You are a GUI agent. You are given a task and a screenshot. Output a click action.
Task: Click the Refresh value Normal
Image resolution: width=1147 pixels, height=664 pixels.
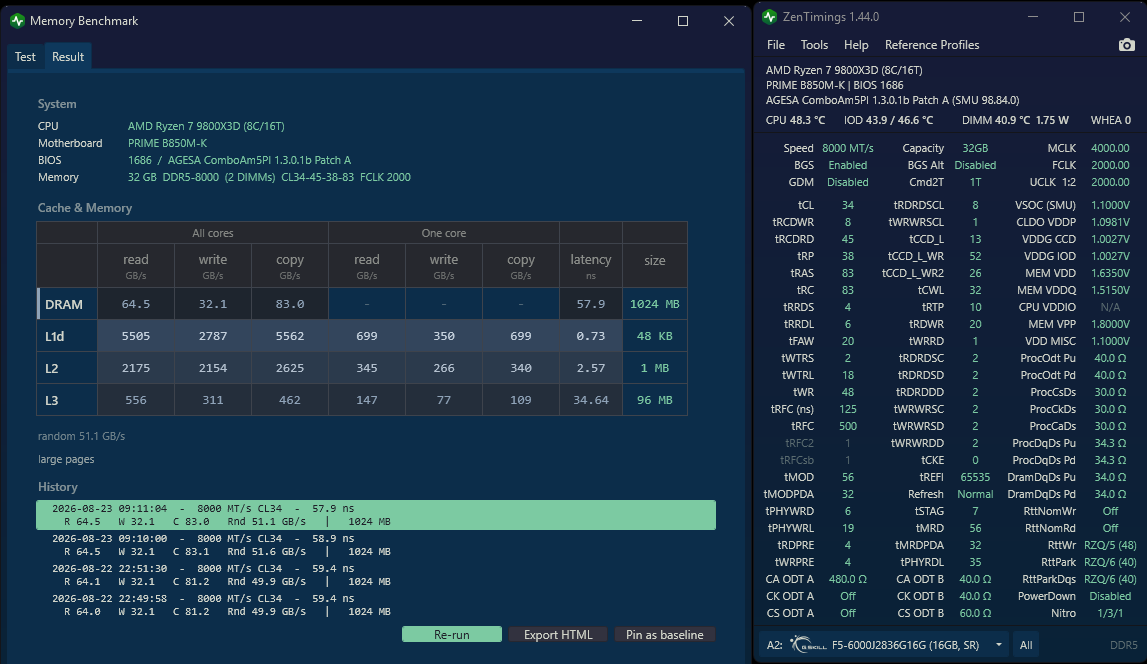click(975, 494)
